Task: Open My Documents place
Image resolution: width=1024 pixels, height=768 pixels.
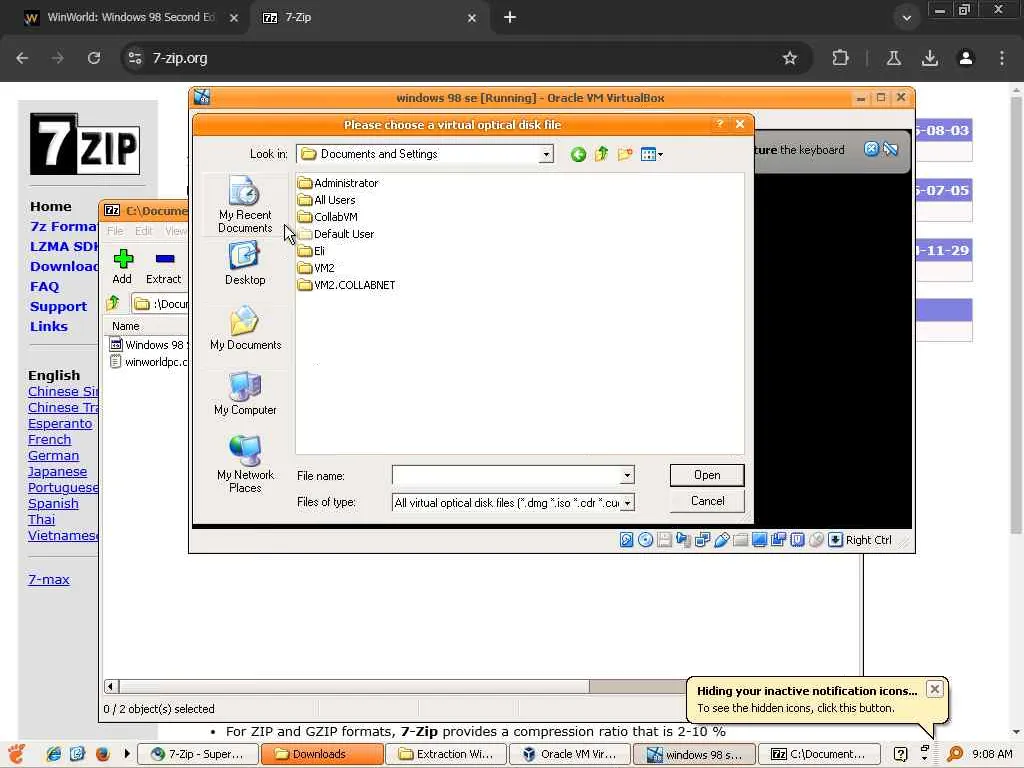Action: tap(246, 328)
